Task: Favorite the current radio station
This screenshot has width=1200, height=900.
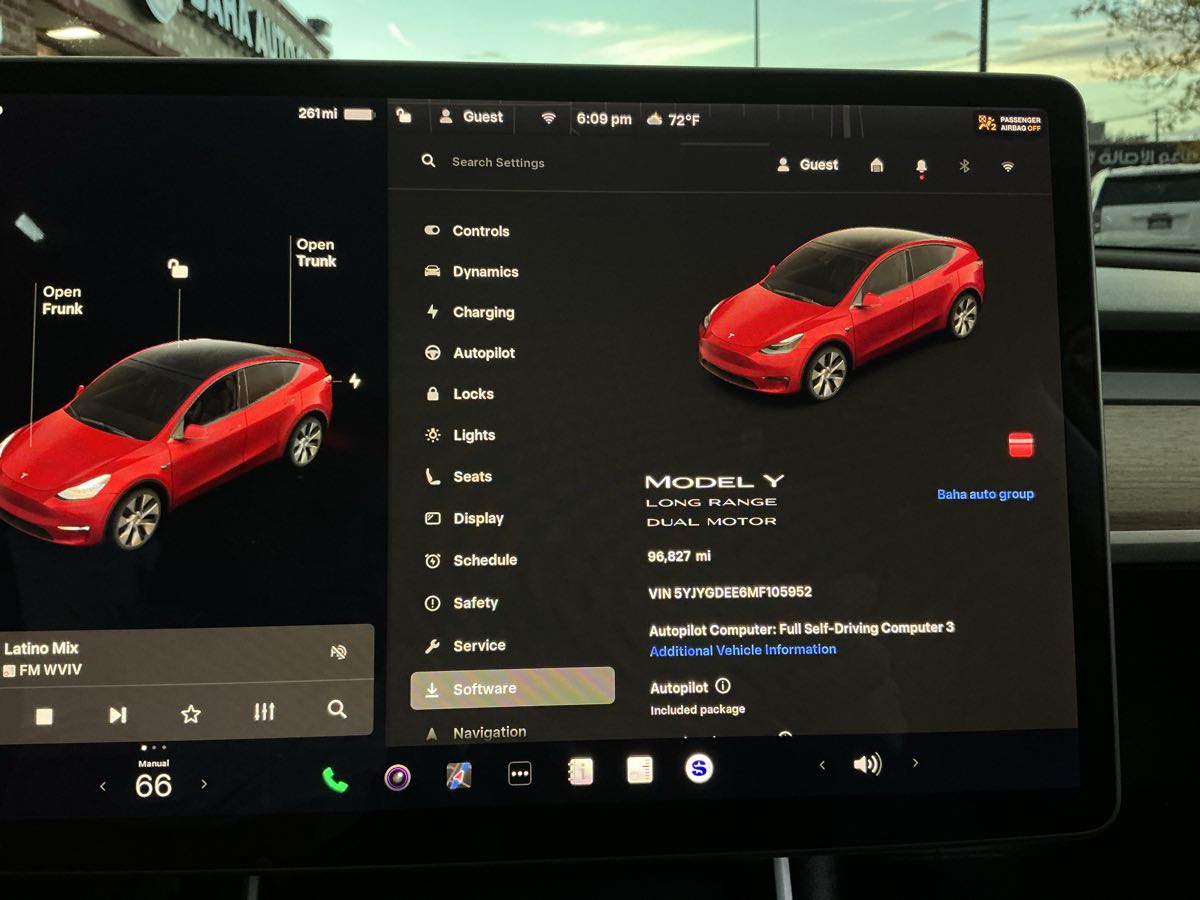Action: 191,714
